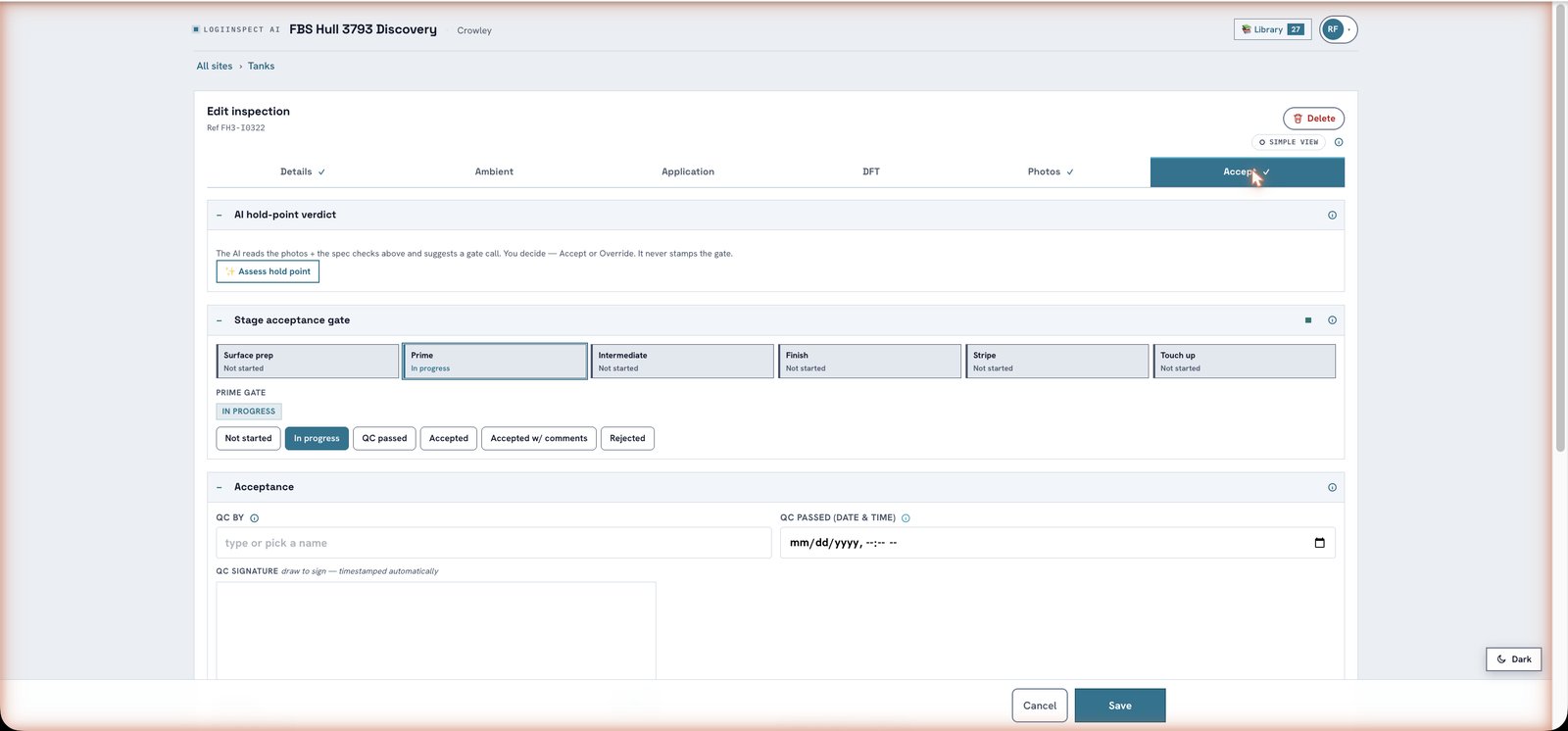Open the DFT tab
The image size is (1568, 731).
coord(871,171)
